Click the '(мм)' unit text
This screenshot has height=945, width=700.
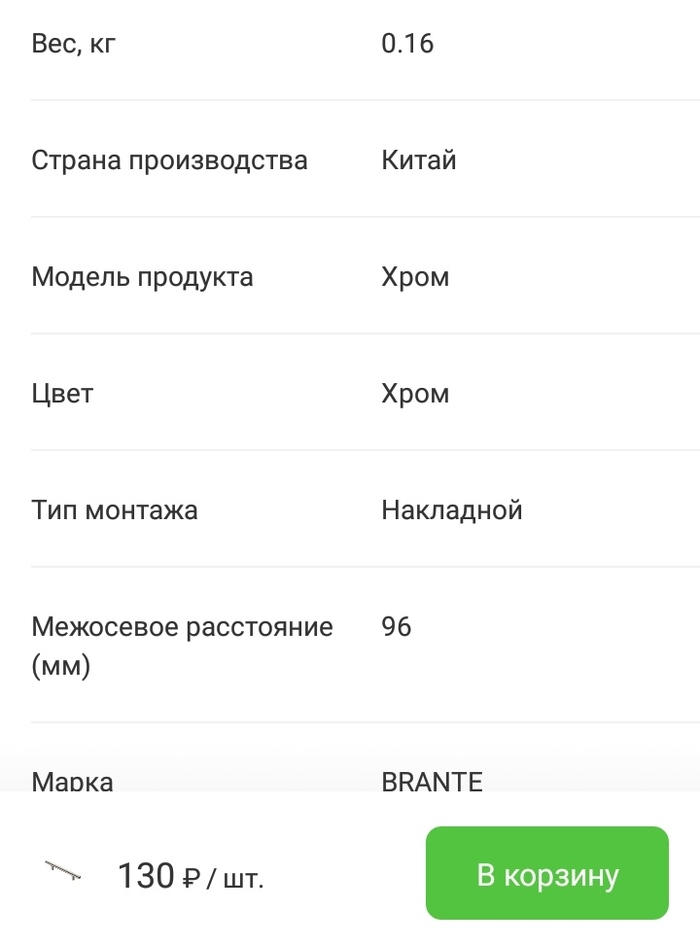[x=61, y=665]
